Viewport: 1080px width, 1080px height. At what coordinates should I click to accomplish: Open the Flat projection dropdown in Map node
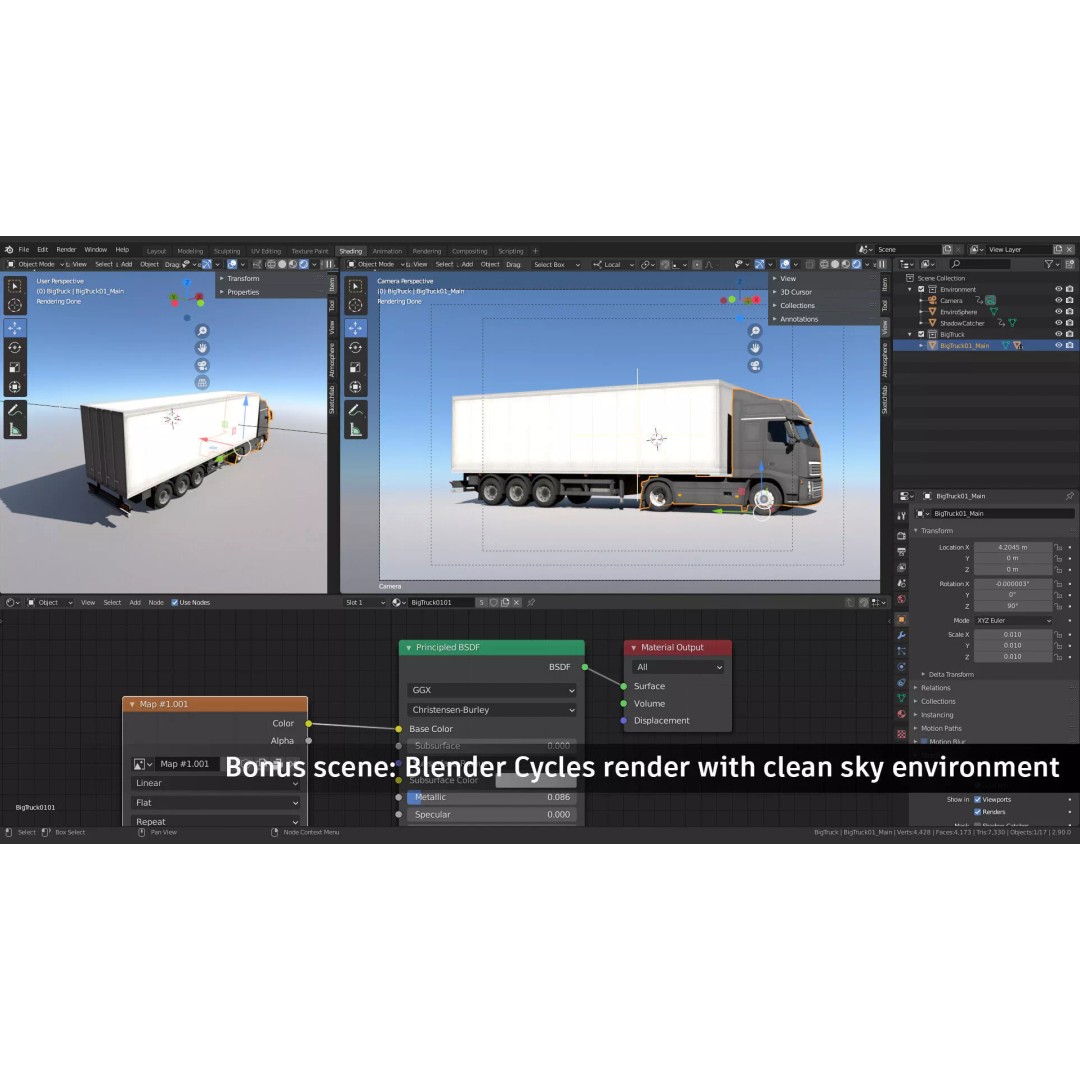(x=216, y=803)
